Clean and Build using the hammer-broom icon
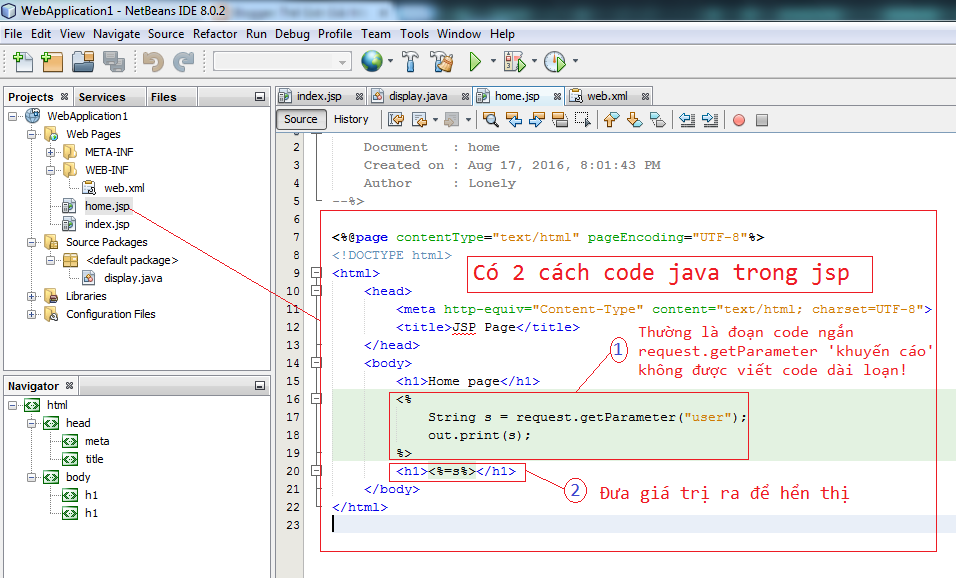The image size is (956, 578). tap(441, 61)
